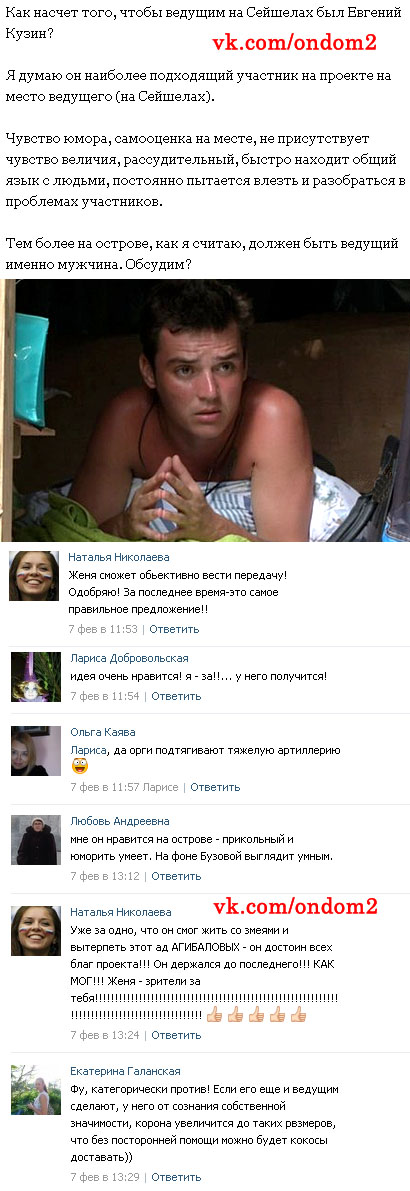
Task: Reply to Любовь Андреевна's 13:12 comment
Action: (176, 876)
